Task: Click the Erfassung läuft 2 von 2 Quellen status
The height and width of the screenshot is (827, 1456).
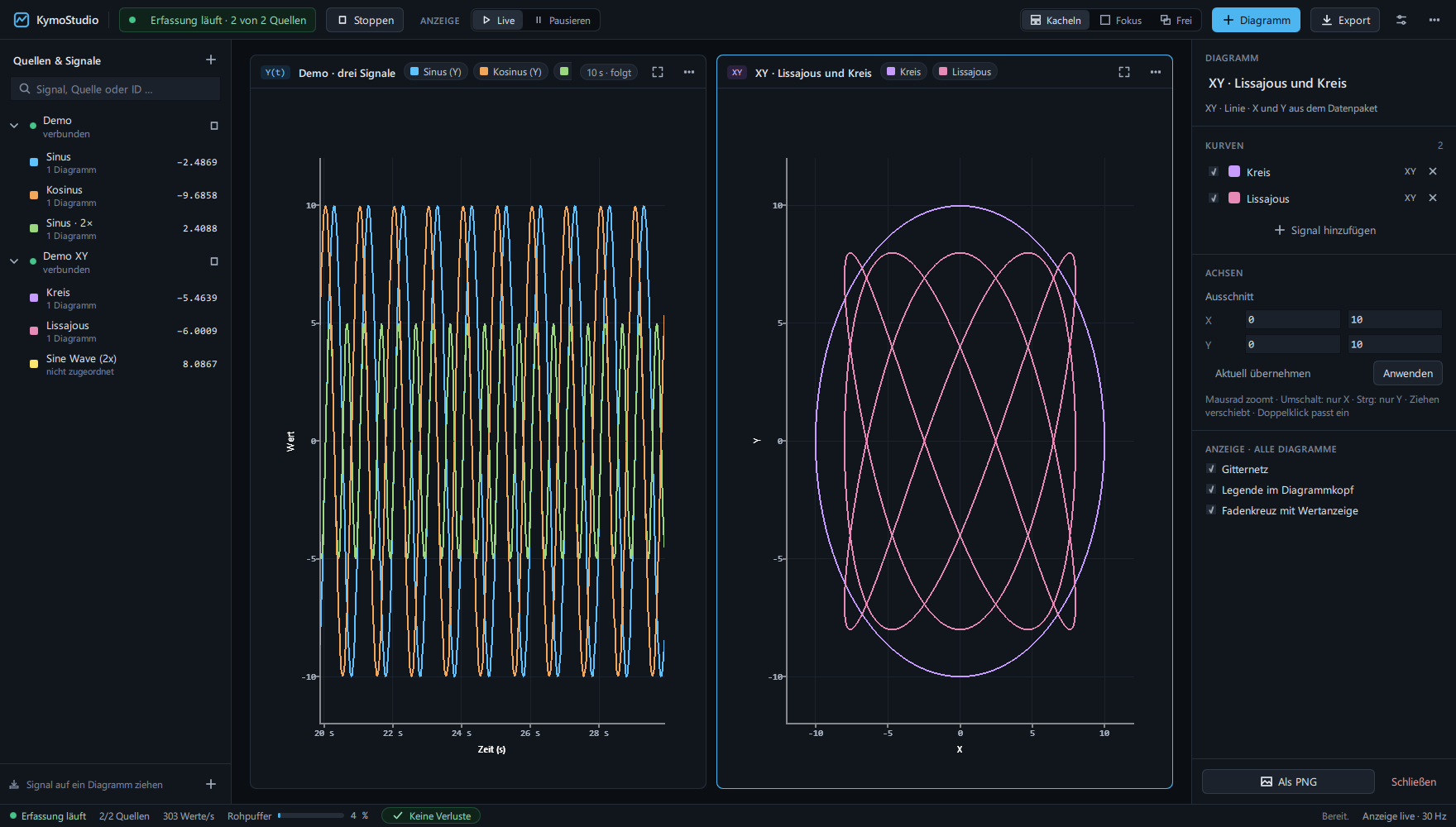Action: tap(218, 20)
